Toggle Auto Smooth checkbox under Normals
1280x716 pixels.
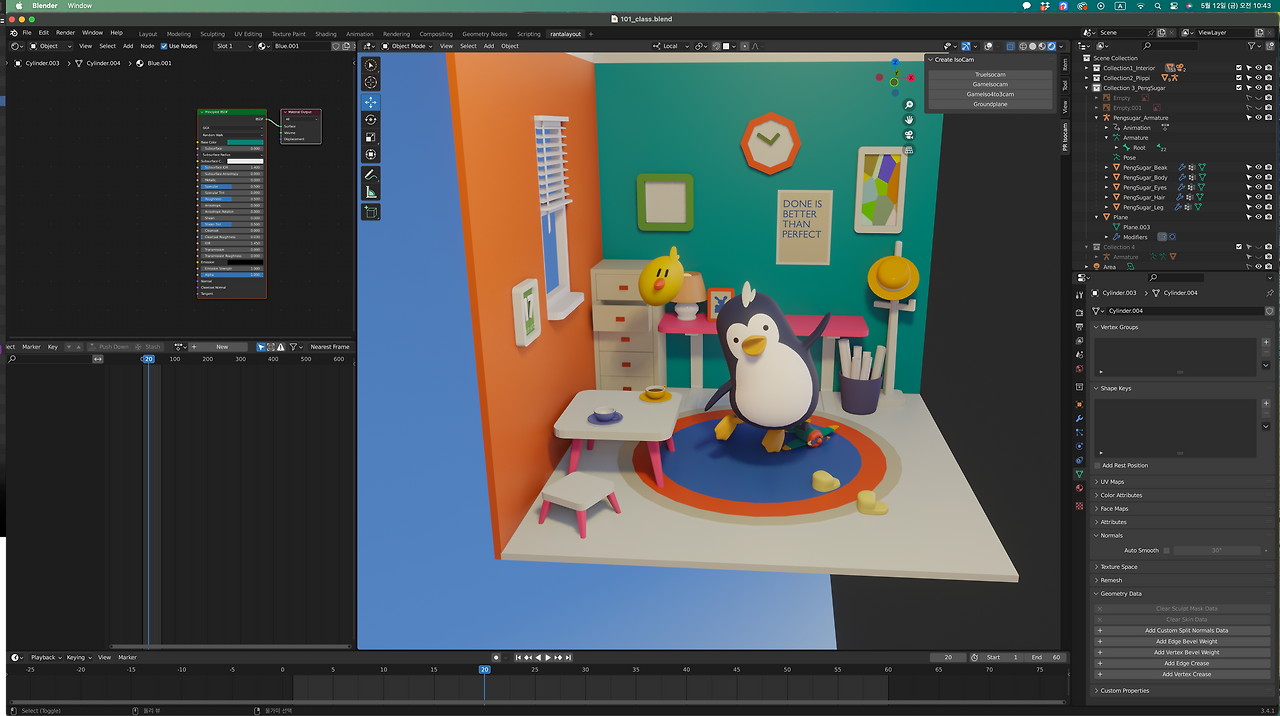[1167, 550]
